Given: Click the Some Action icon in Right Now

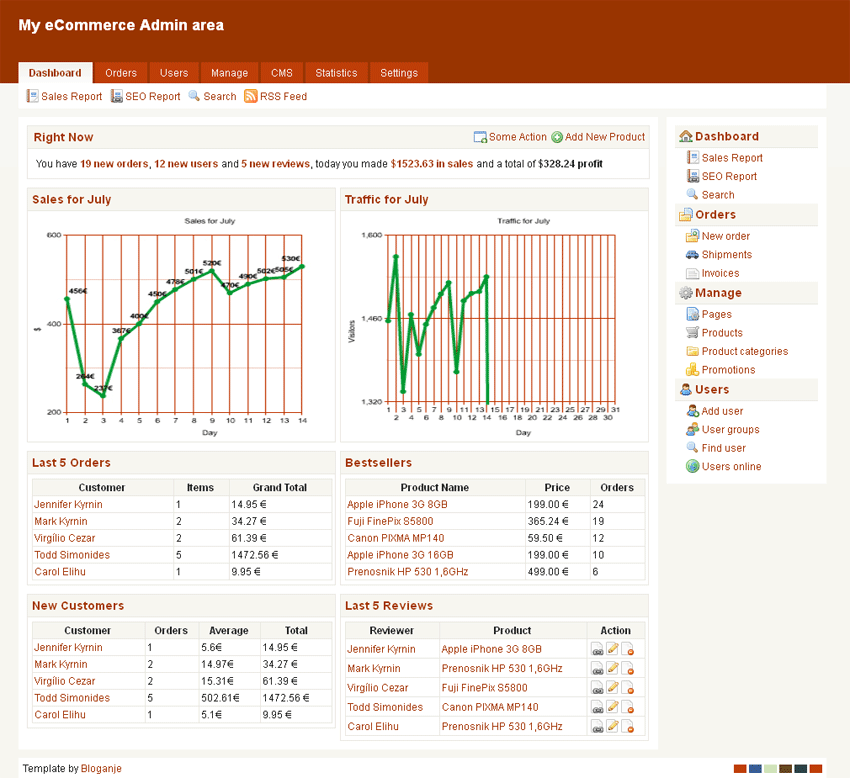Looking at the screenshot, I should 480,137.
